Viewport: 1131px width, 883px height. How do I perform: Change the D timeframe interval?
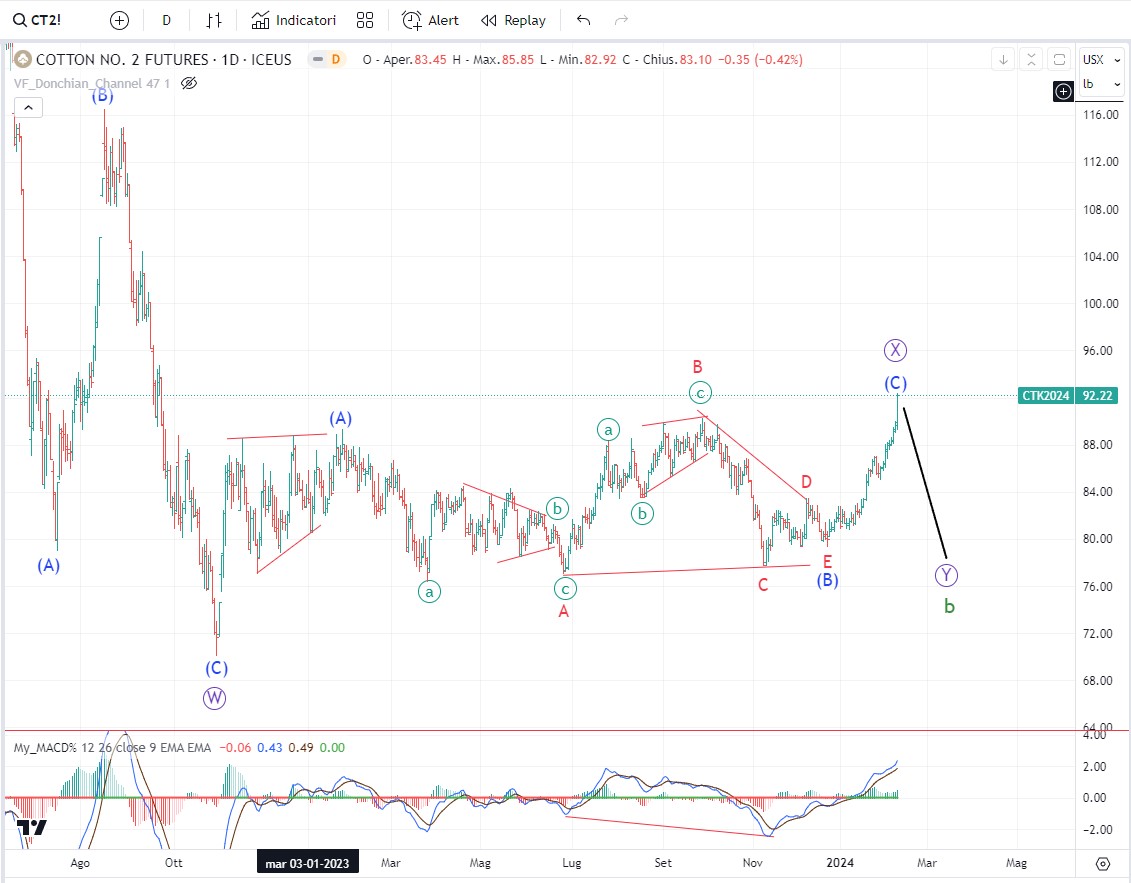[167, 20]
